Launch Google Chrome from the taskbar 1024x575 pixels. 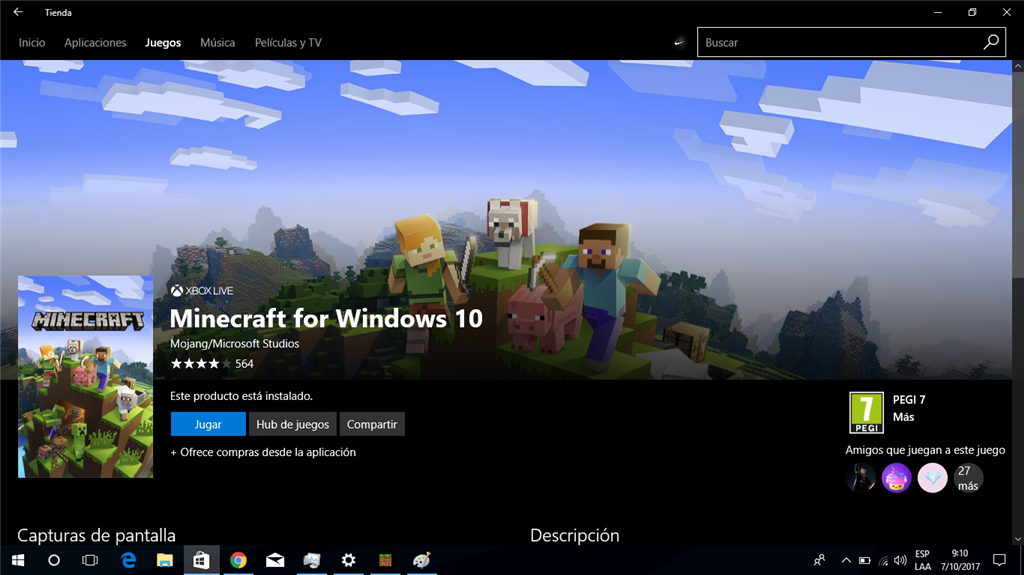coord(238,561)
